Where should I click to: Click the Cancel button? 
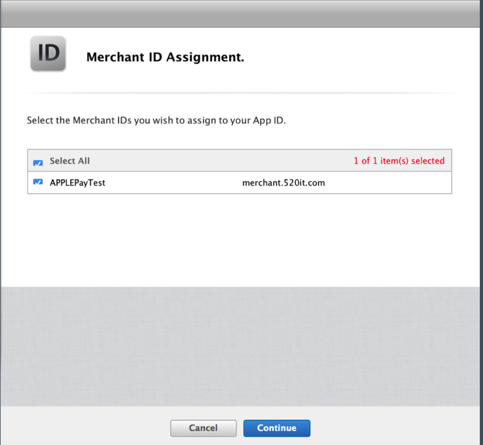pyautogui.click(x=203, y=428)
